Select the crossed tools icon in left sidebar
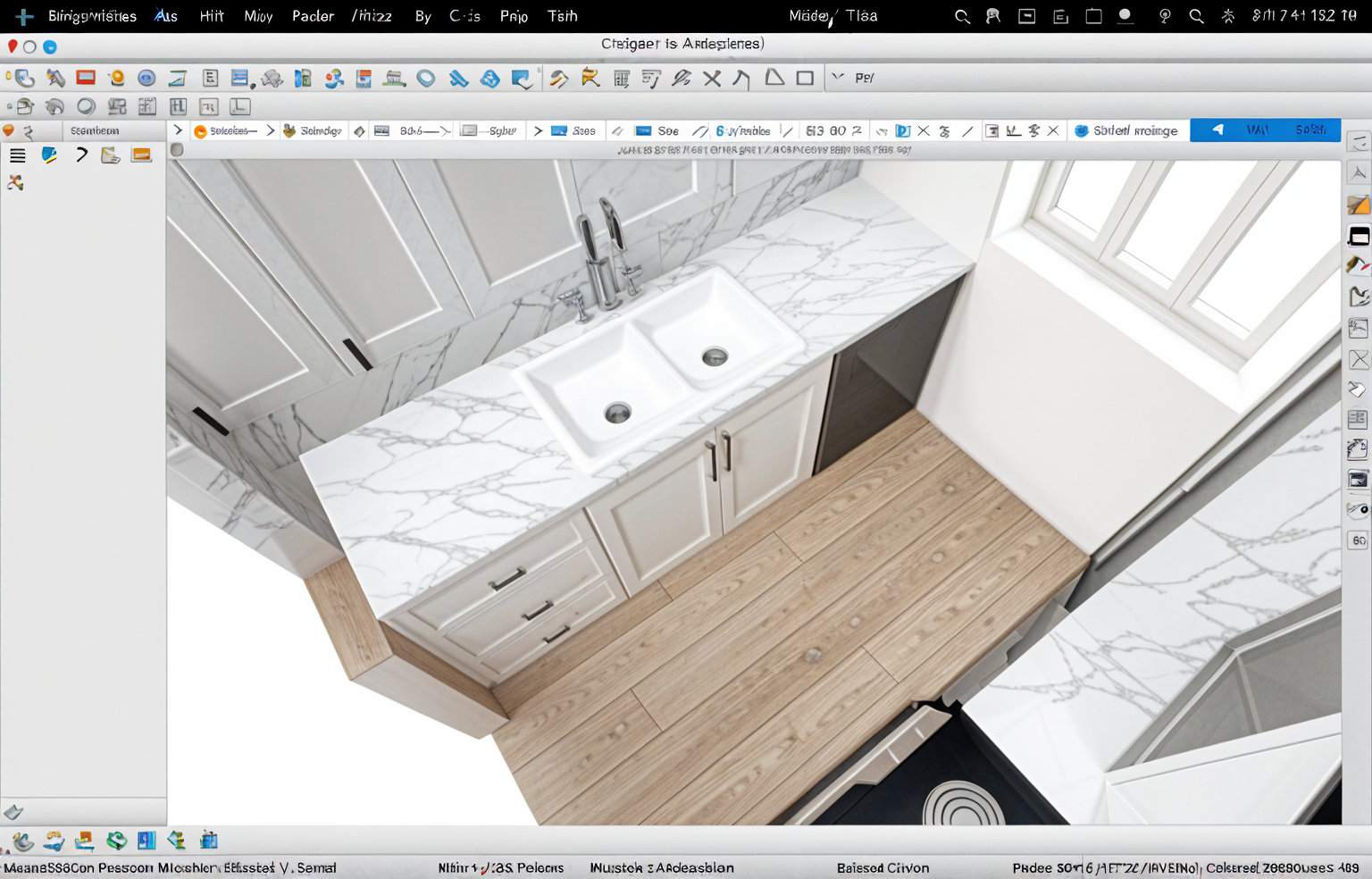The image size is (1372, 879). tap(15, 183)
